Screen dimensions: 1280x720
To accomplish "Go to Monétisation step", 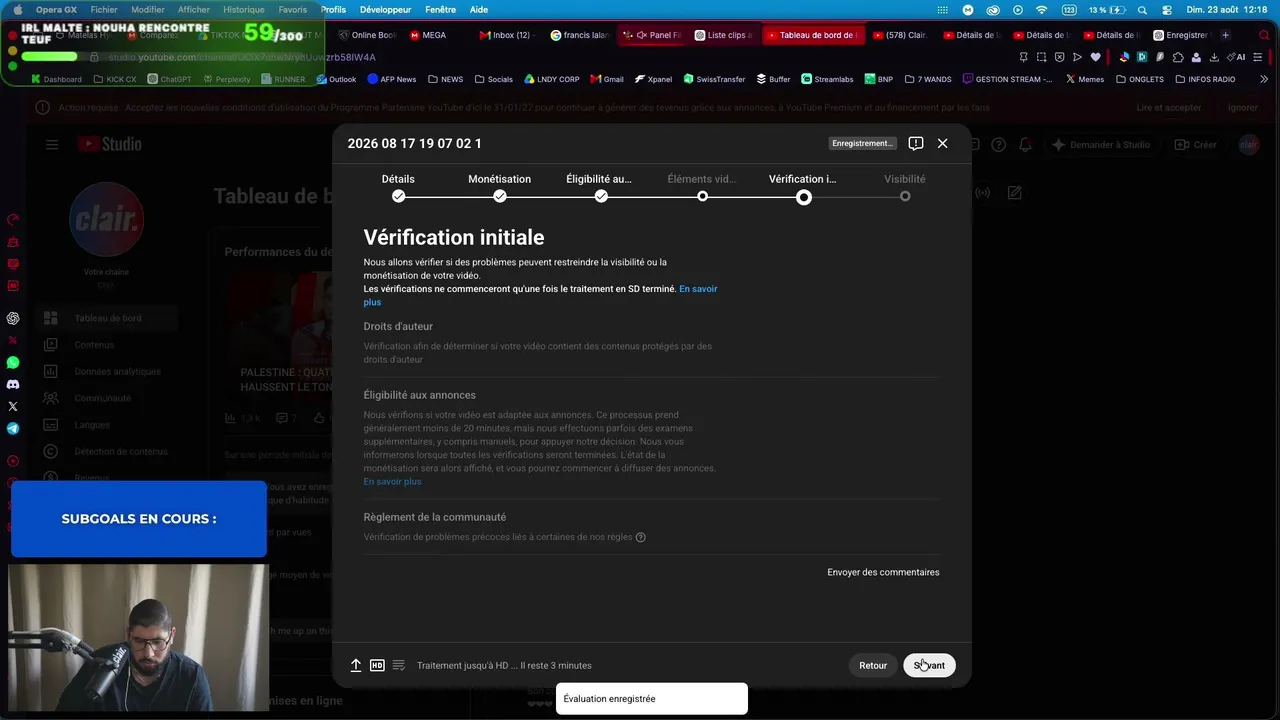I will pos(499,187).
